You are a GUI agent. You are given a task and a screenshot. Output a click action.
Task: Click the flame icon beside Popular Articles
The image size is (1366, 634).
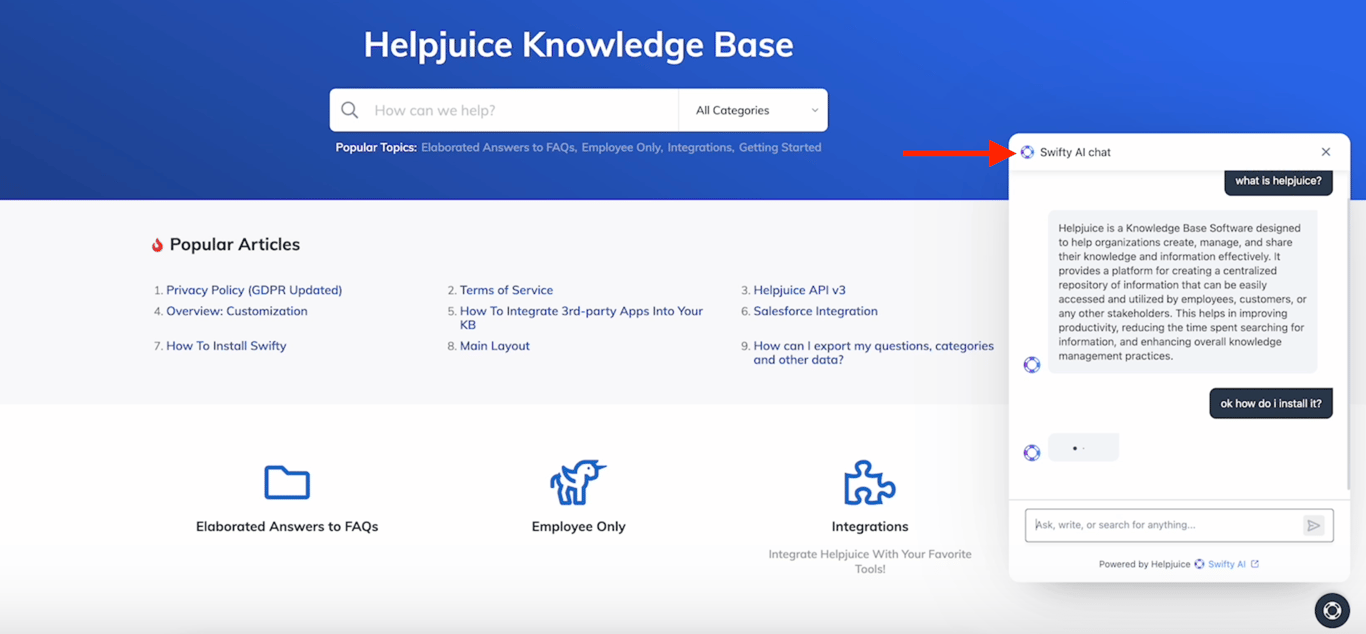[157, 245]
